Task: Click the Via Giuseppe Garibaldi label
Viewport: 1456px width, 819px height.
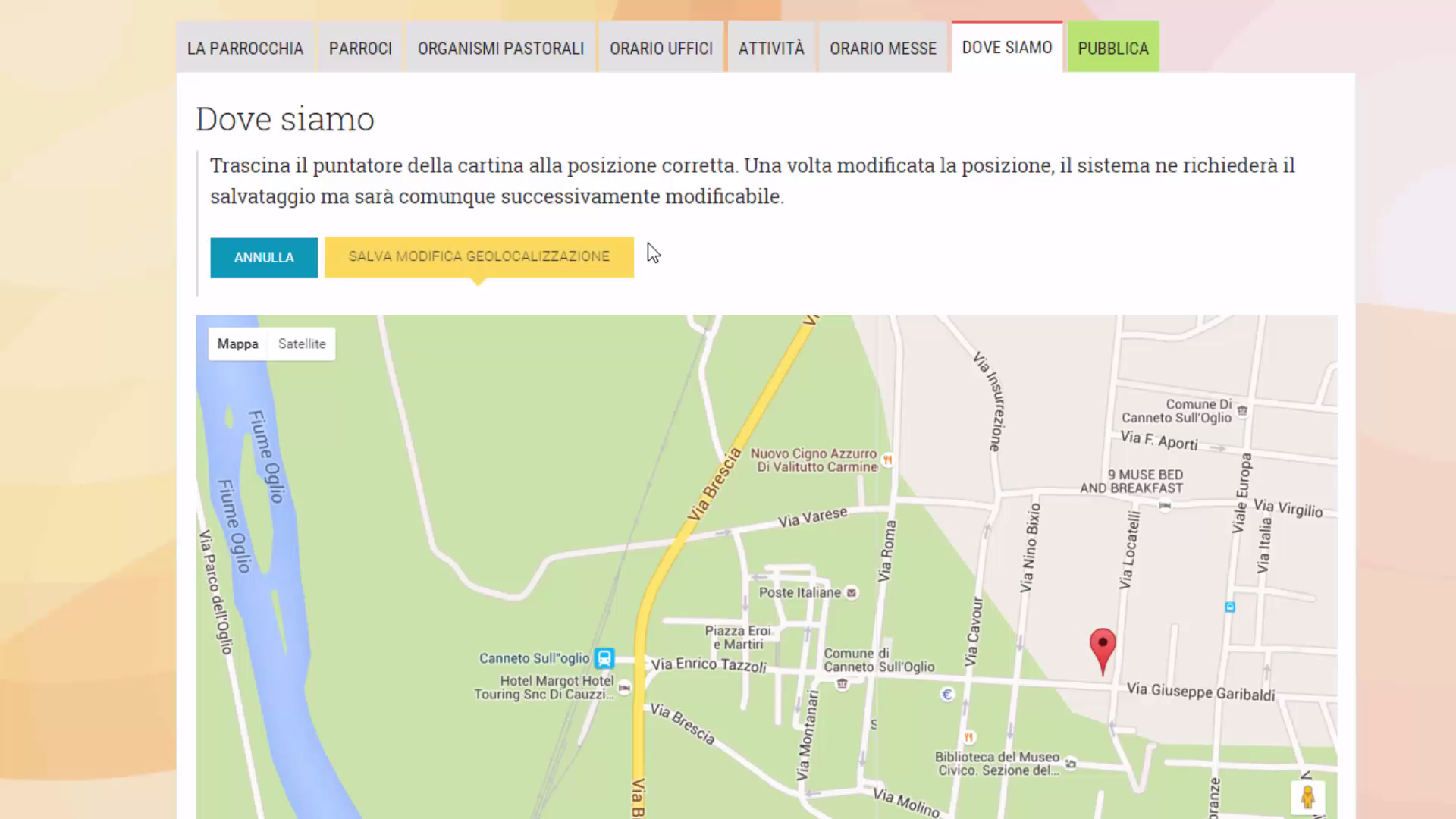Action: click(x=1200, y=692)
